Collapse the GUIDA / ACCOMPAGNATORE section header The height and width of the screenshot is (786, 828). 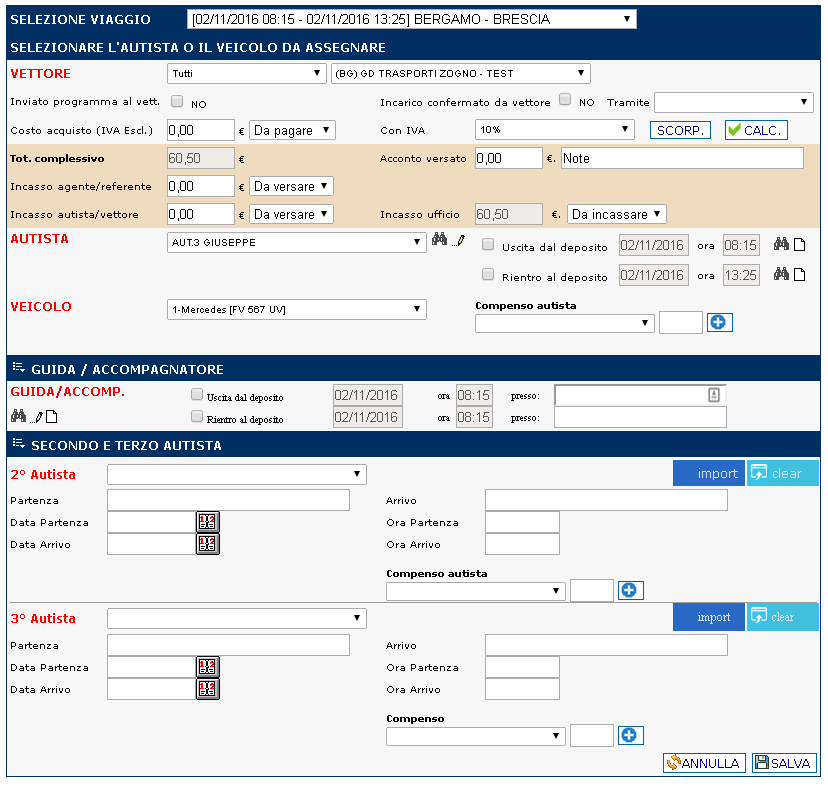click(18, 369)
